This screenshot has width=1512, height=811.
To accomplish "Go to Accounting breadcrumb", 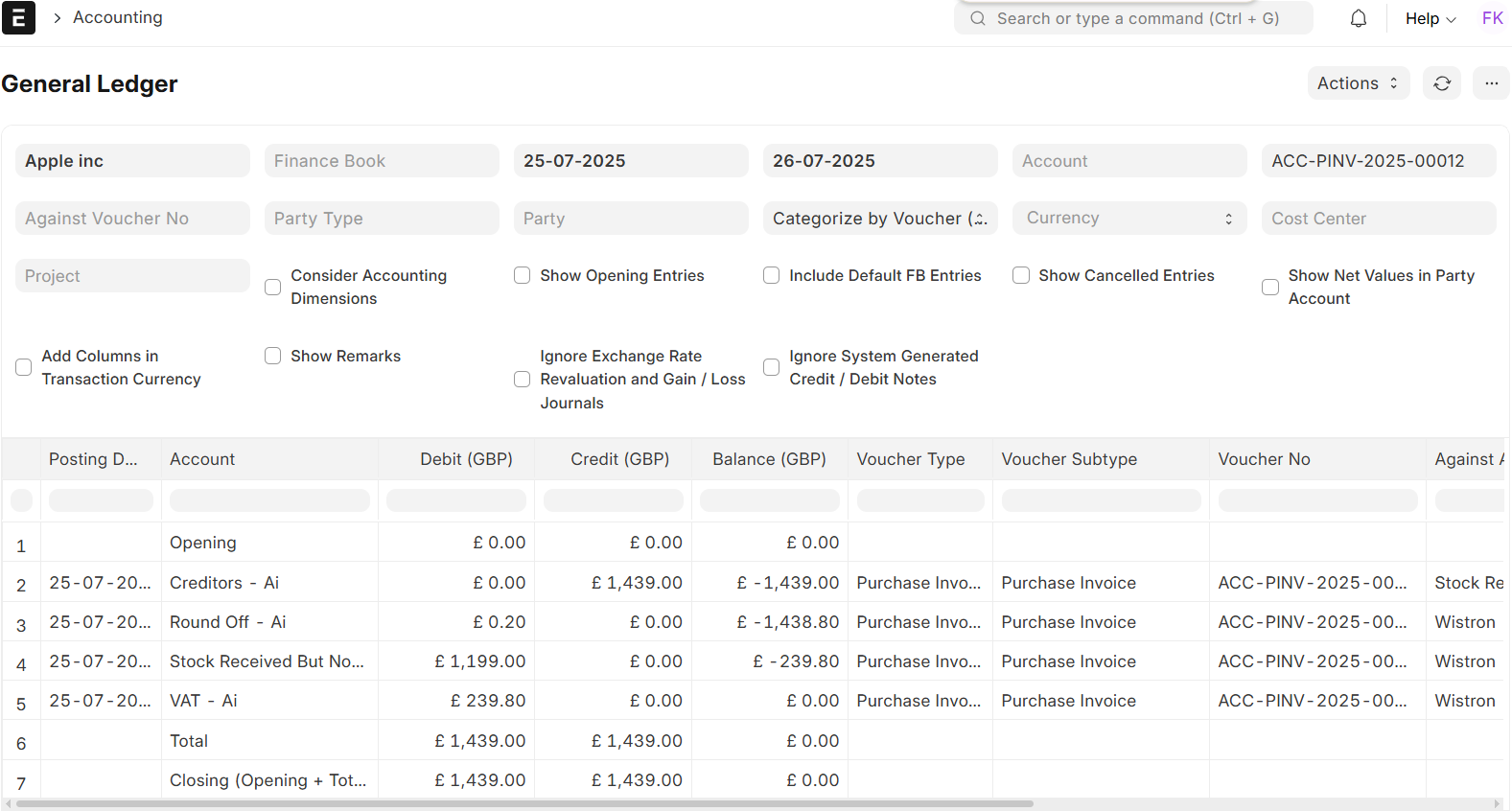I will click(118, 18).
